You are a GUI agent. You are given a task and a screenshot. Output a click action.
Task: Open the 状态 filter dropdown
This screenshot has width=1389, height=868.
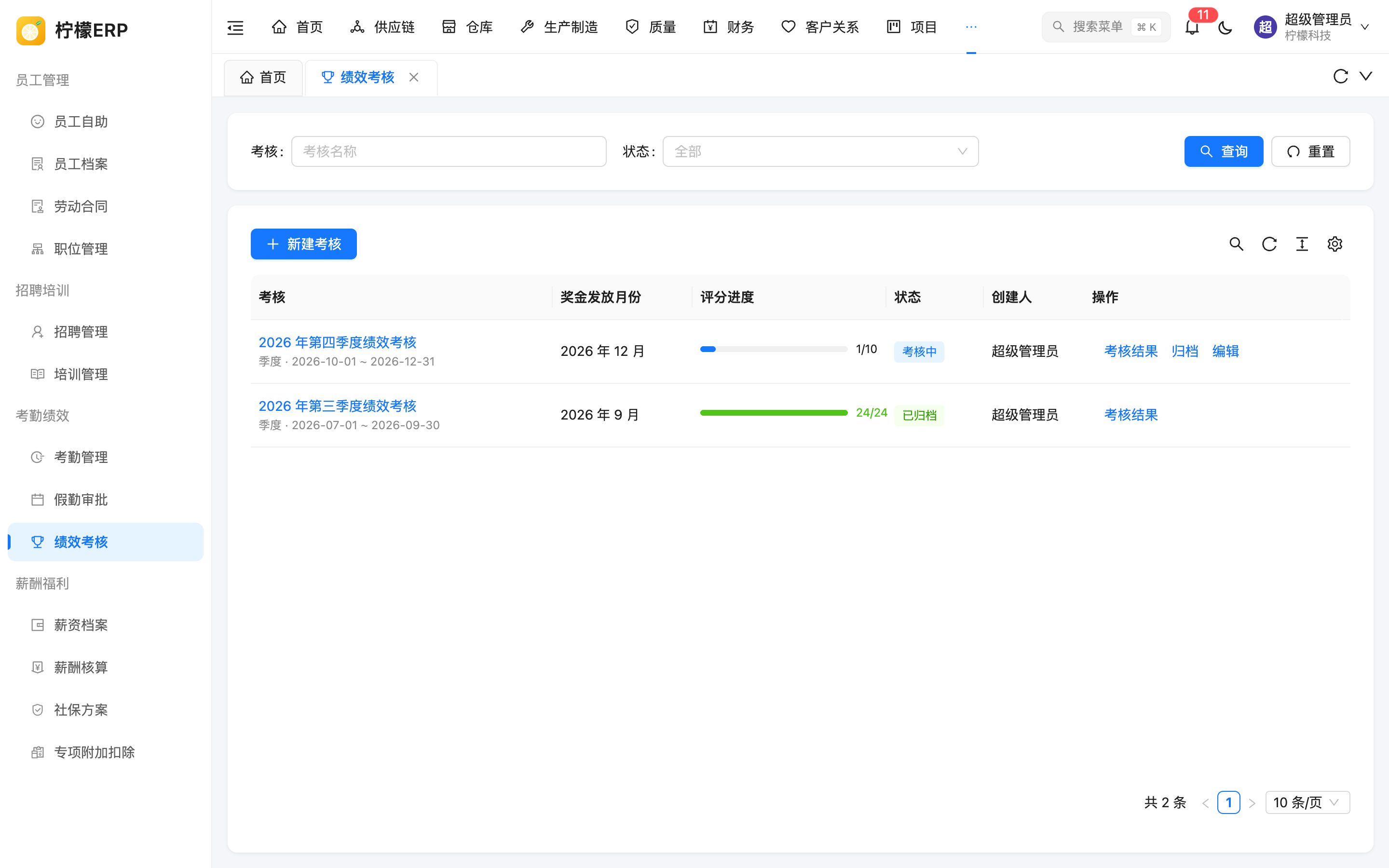tap(820, 151)
